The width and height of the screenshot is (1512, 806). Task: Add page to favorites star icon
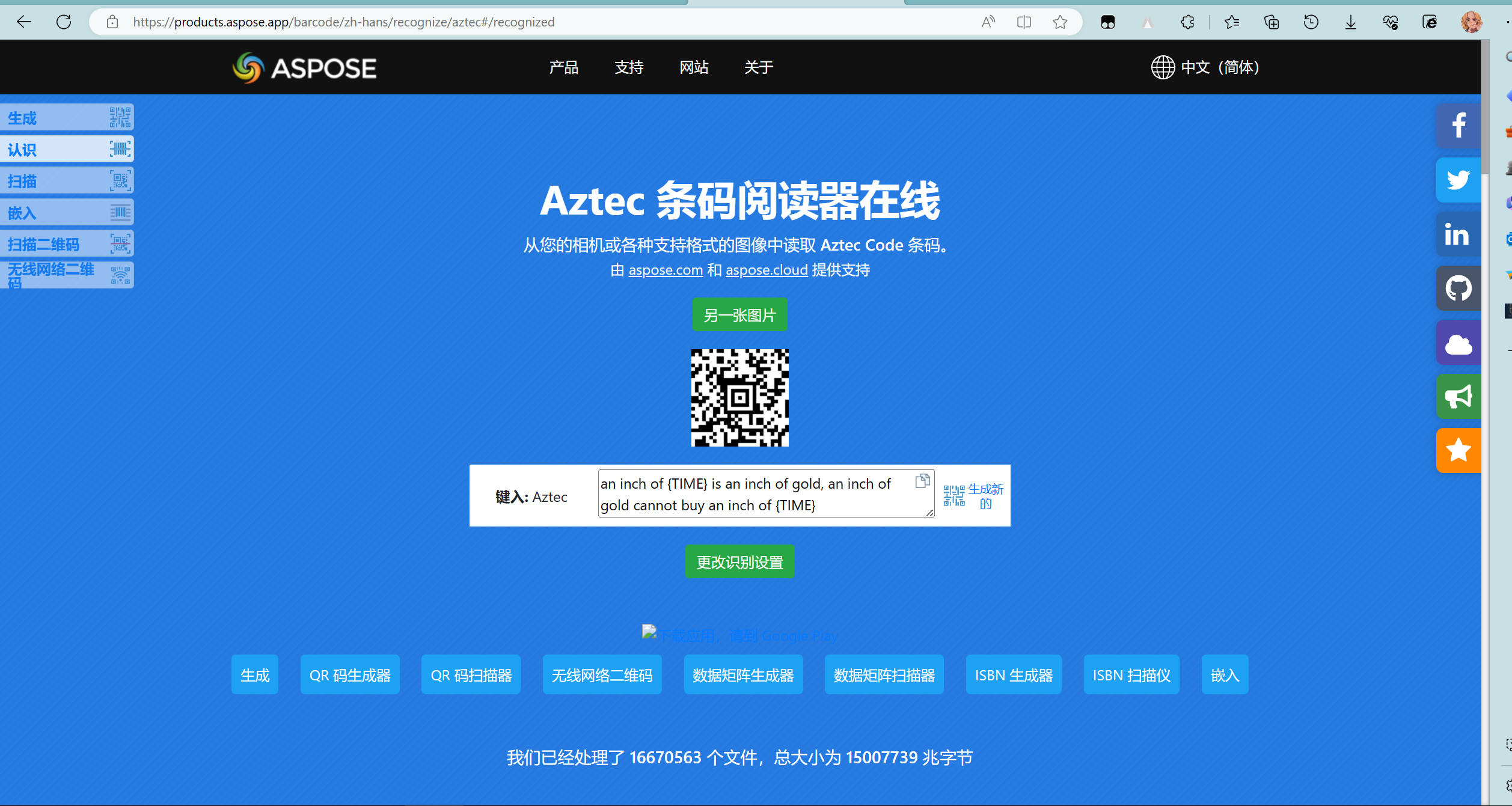coord(1060,22)
